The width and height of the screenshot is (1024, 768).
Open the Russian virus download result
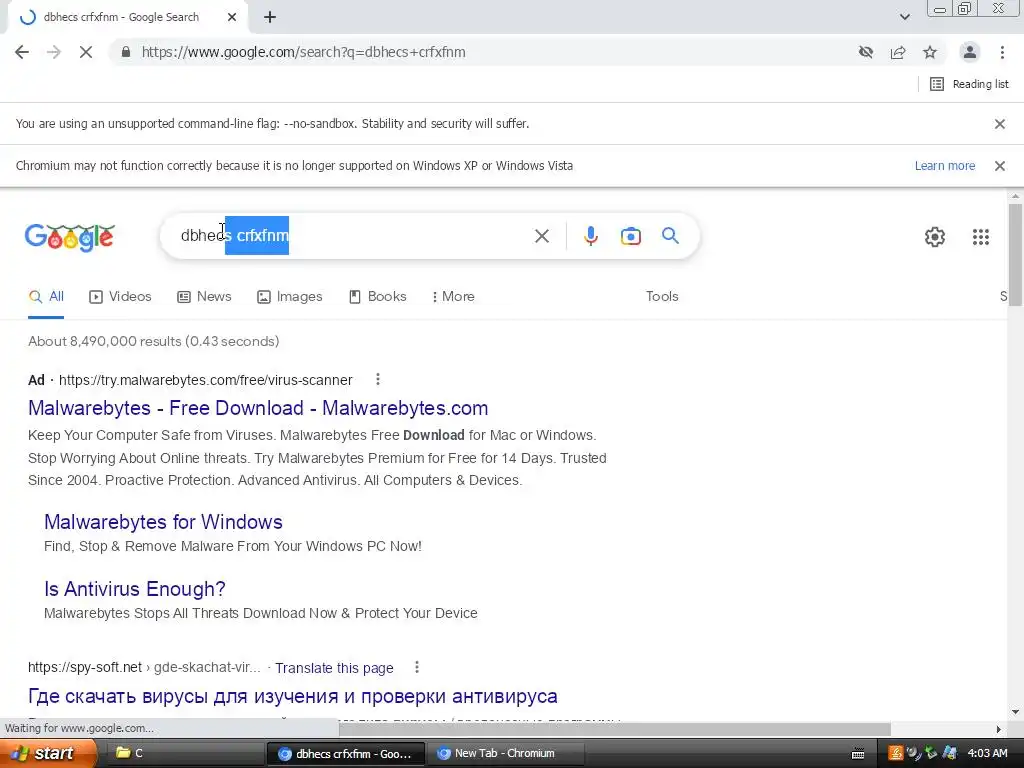[x=293, y=696]
